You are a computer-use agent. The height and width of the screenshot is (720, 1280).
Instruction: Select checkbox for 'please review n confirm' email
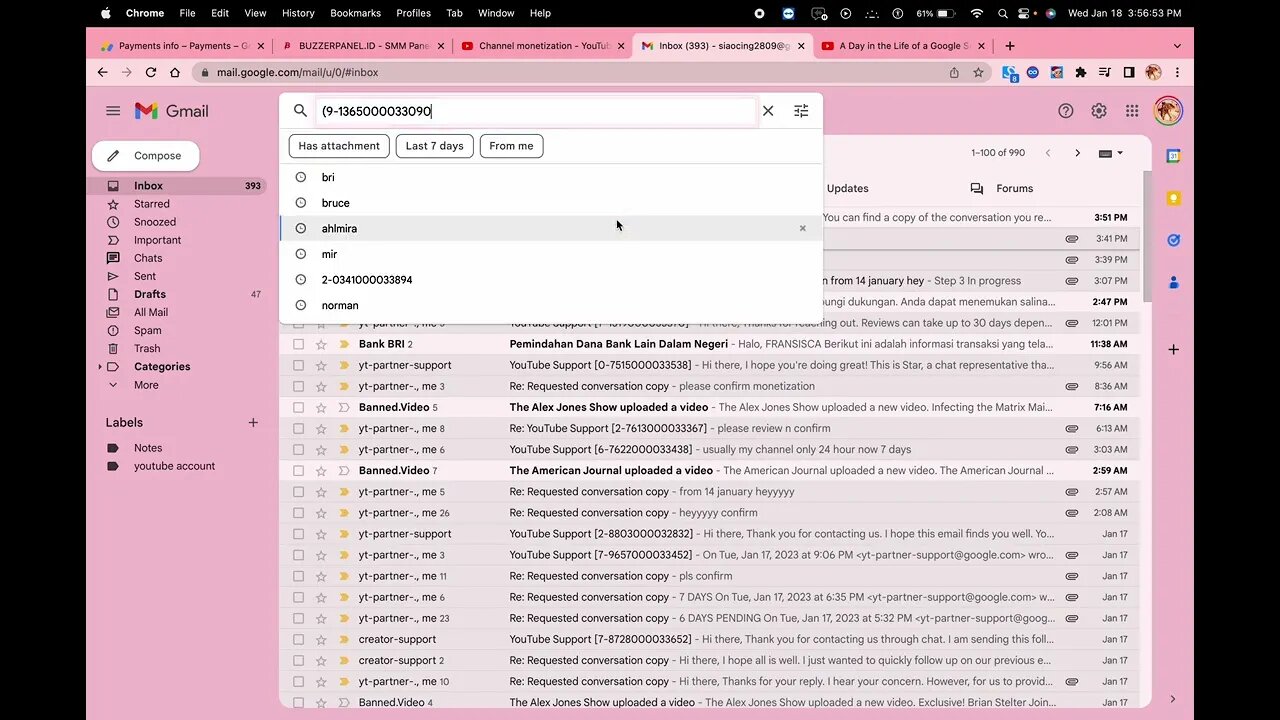(298, 428)
